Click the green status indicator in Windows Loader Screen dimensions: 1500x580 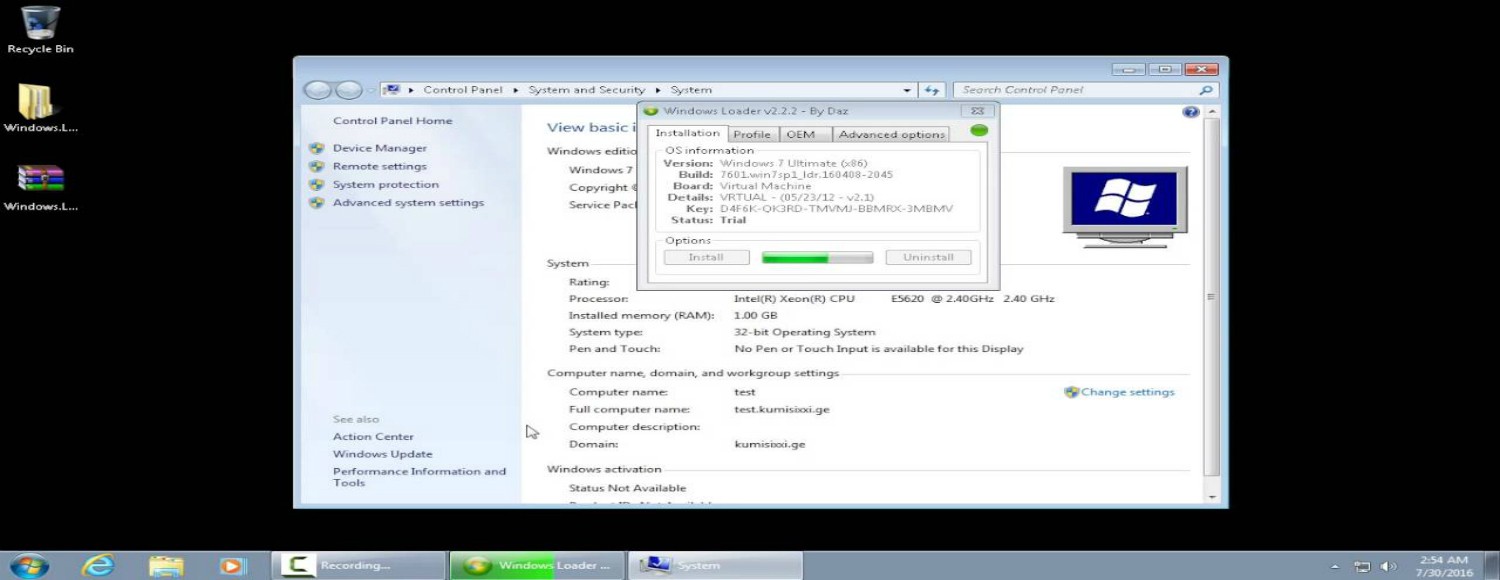point(979,130)
